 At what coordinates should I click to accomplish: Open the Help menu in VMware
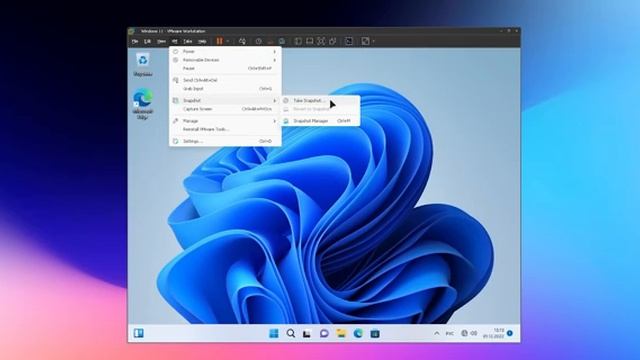(202, 41)
